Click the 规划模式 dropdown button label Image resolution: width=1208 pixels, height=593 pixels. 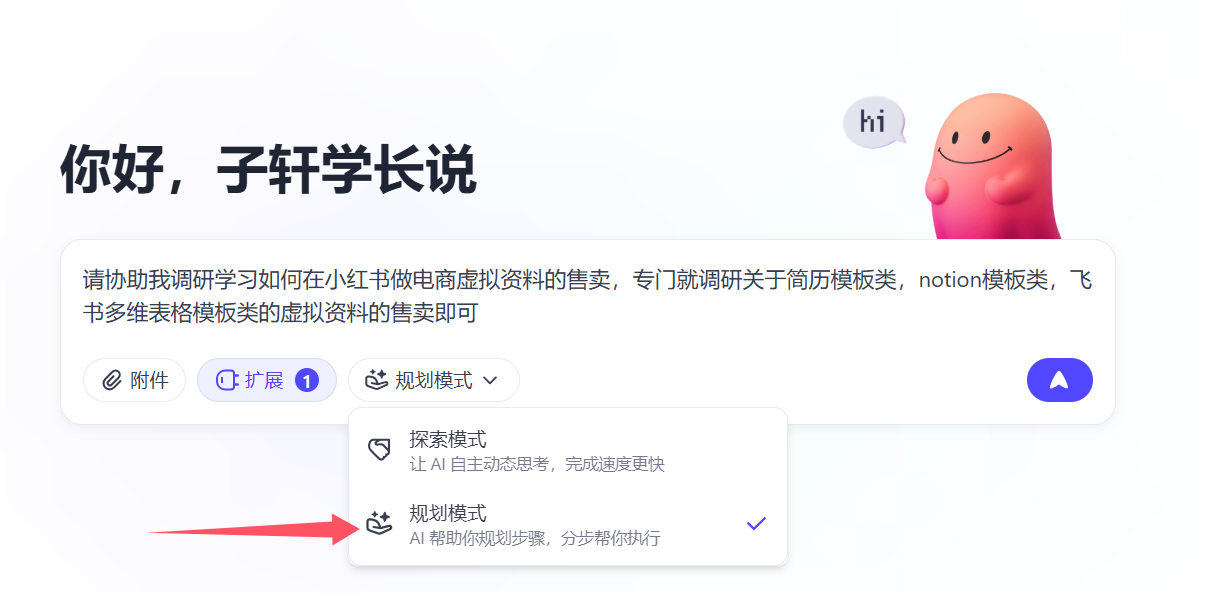(434, 380)
